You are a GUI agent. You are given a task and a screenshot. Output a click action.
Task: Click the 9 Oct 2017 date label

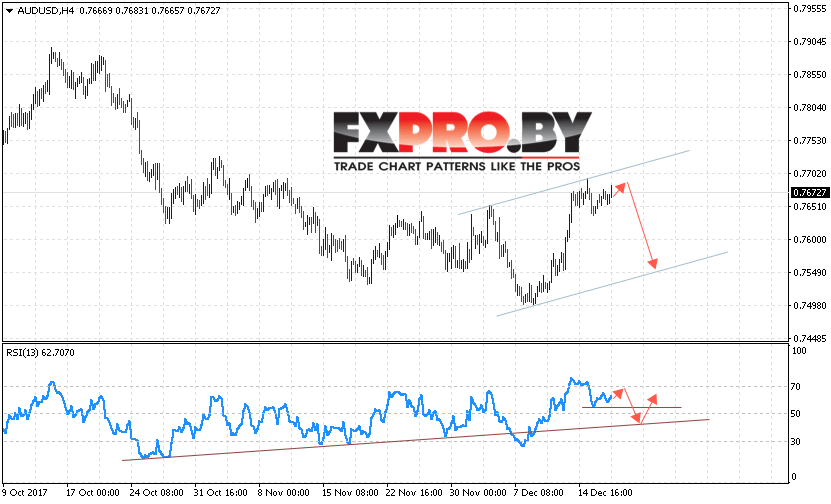pyautogui.click(x=24, y=493)
